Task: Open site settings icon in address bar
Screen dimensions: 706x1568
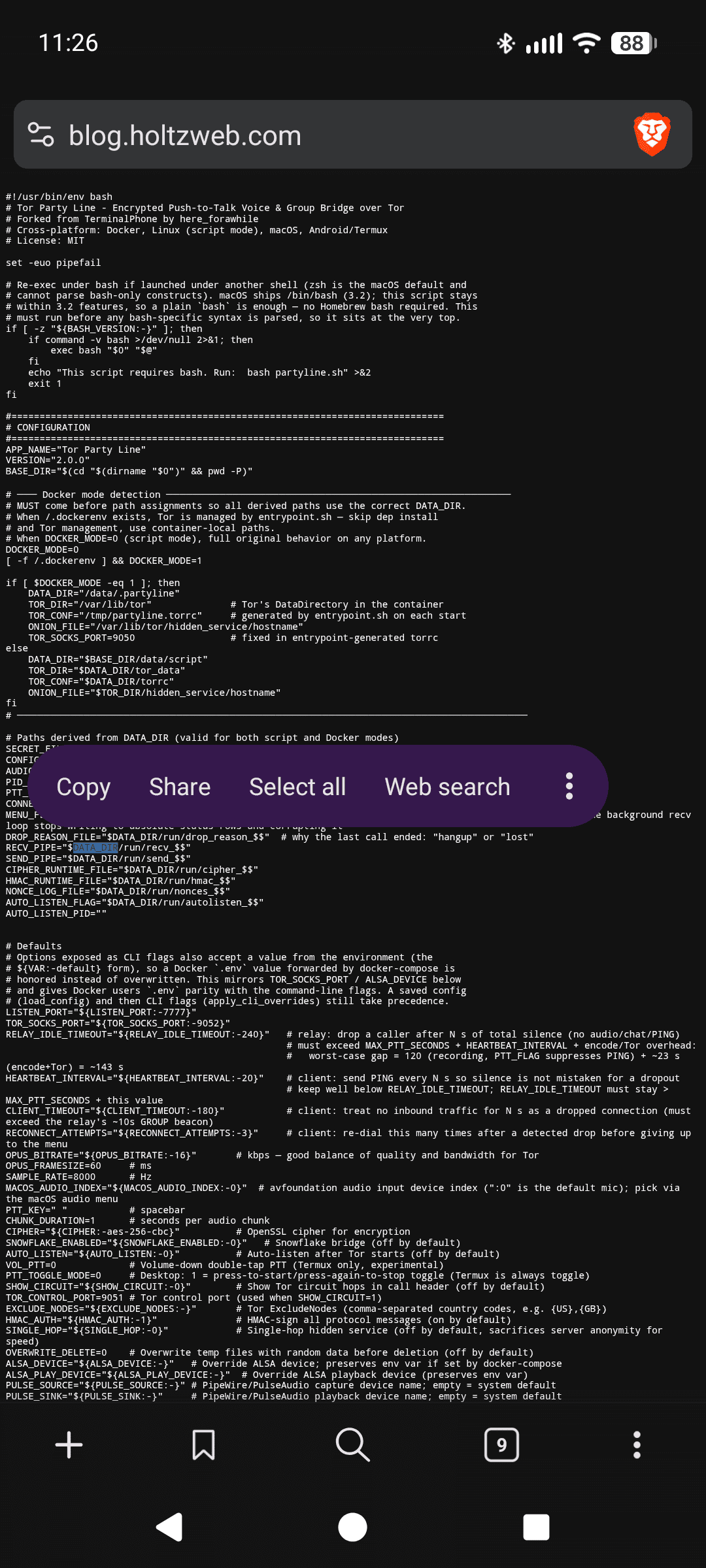Action: (41, 135)
